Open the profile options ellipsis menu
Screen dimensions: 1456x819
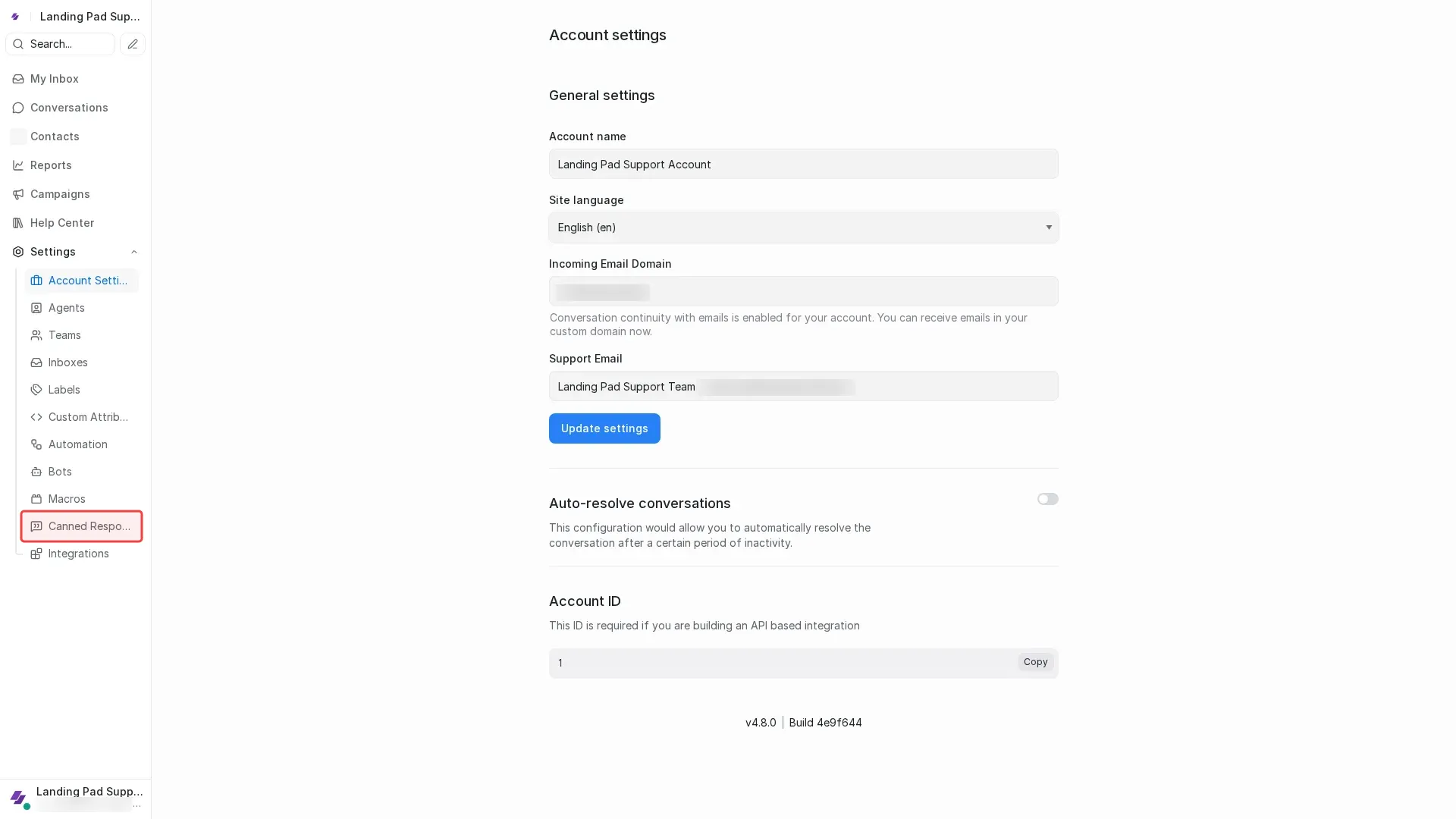[x=137, y=805]
